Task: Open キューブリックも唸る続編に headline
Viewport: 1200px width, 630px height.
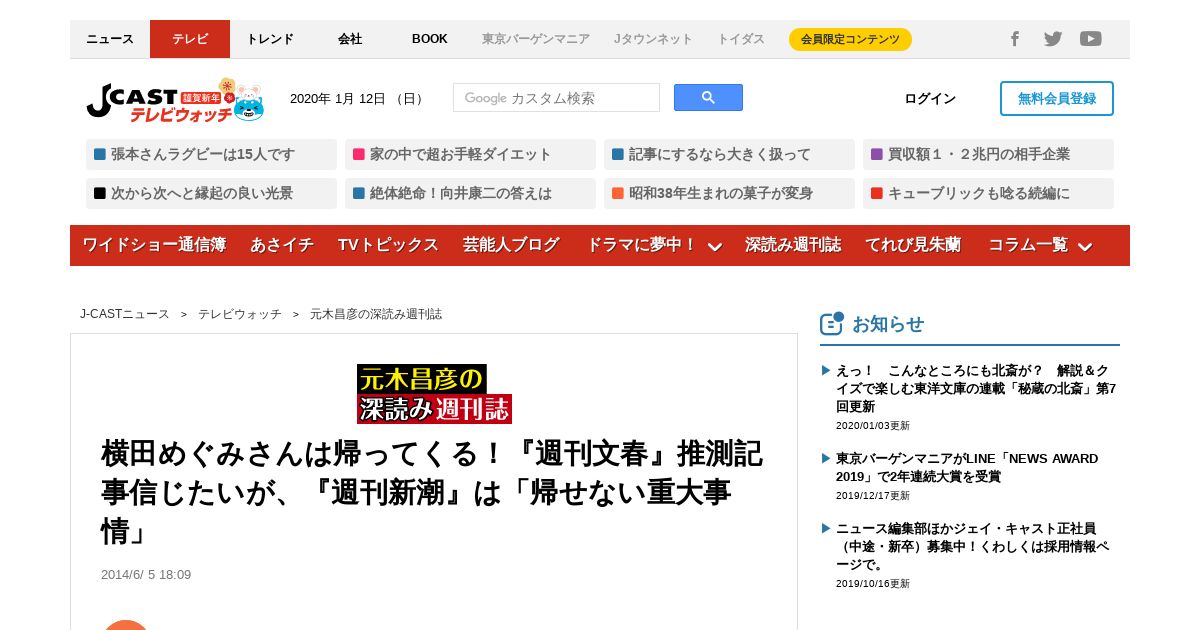Action: (988, 193)
